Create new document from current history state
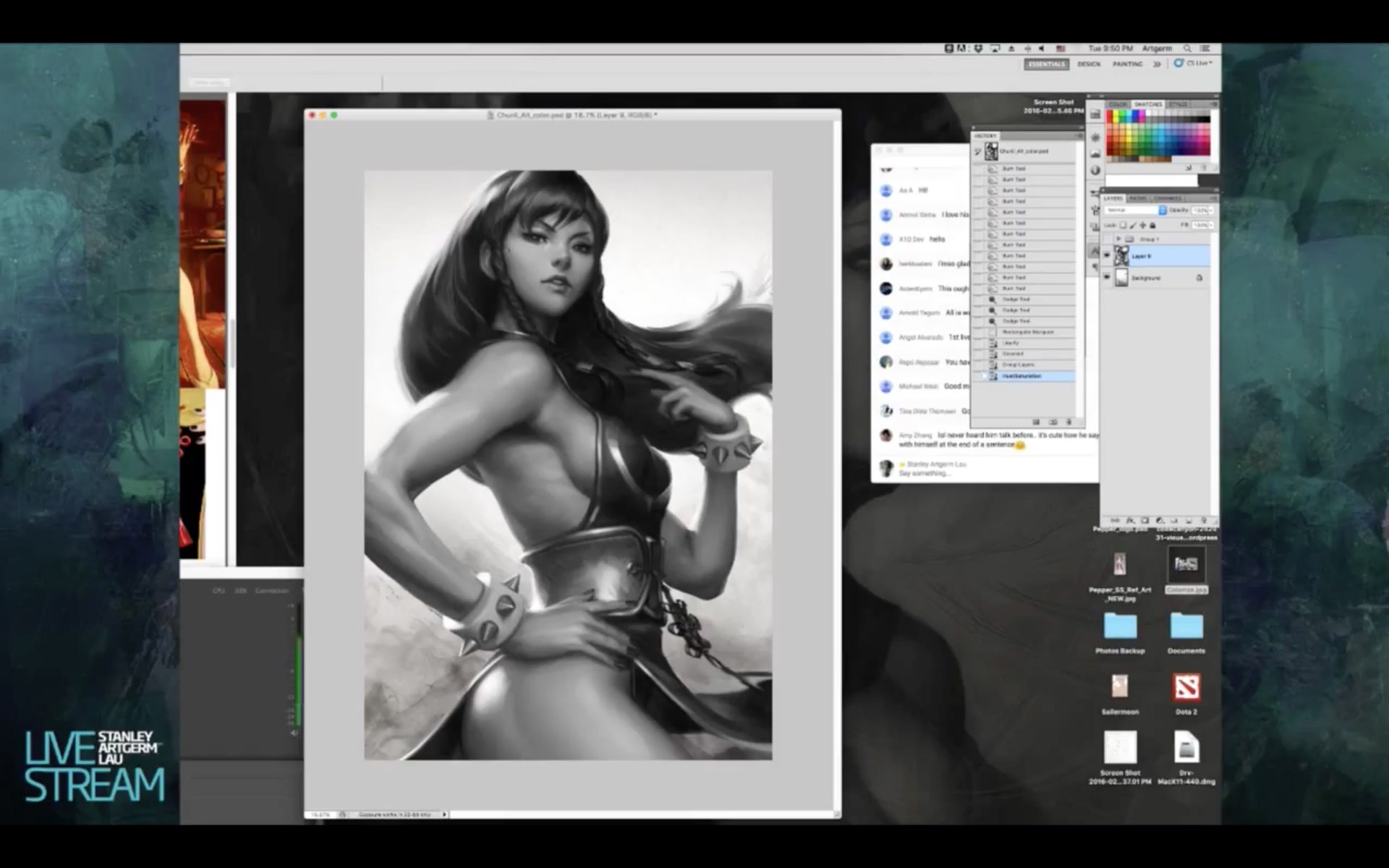Screen dimensions: 1389x868 1036,422
